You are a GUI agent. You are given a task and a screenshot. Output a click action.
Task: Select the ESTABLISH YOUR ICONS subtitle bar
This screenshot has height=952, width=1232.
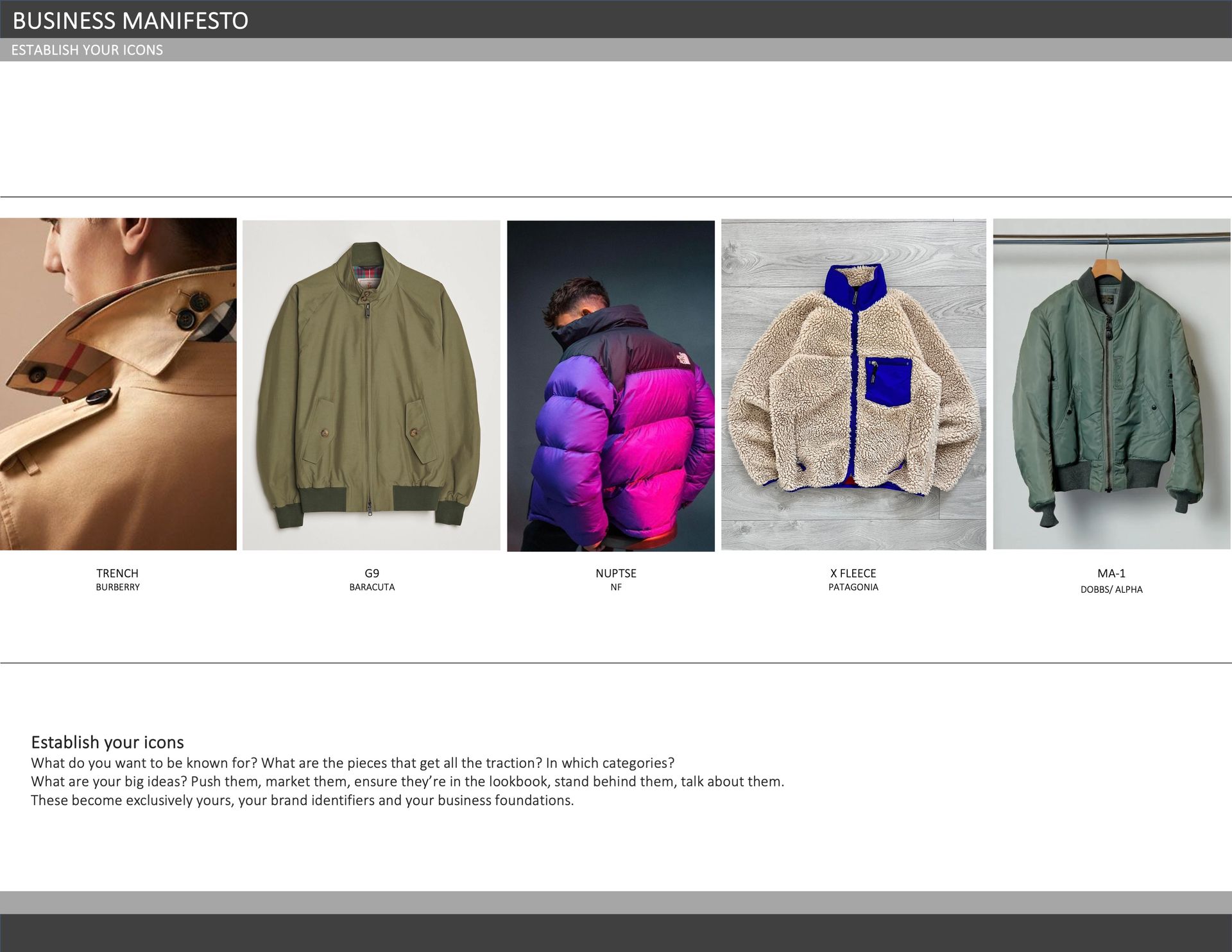tap(616, 50)
